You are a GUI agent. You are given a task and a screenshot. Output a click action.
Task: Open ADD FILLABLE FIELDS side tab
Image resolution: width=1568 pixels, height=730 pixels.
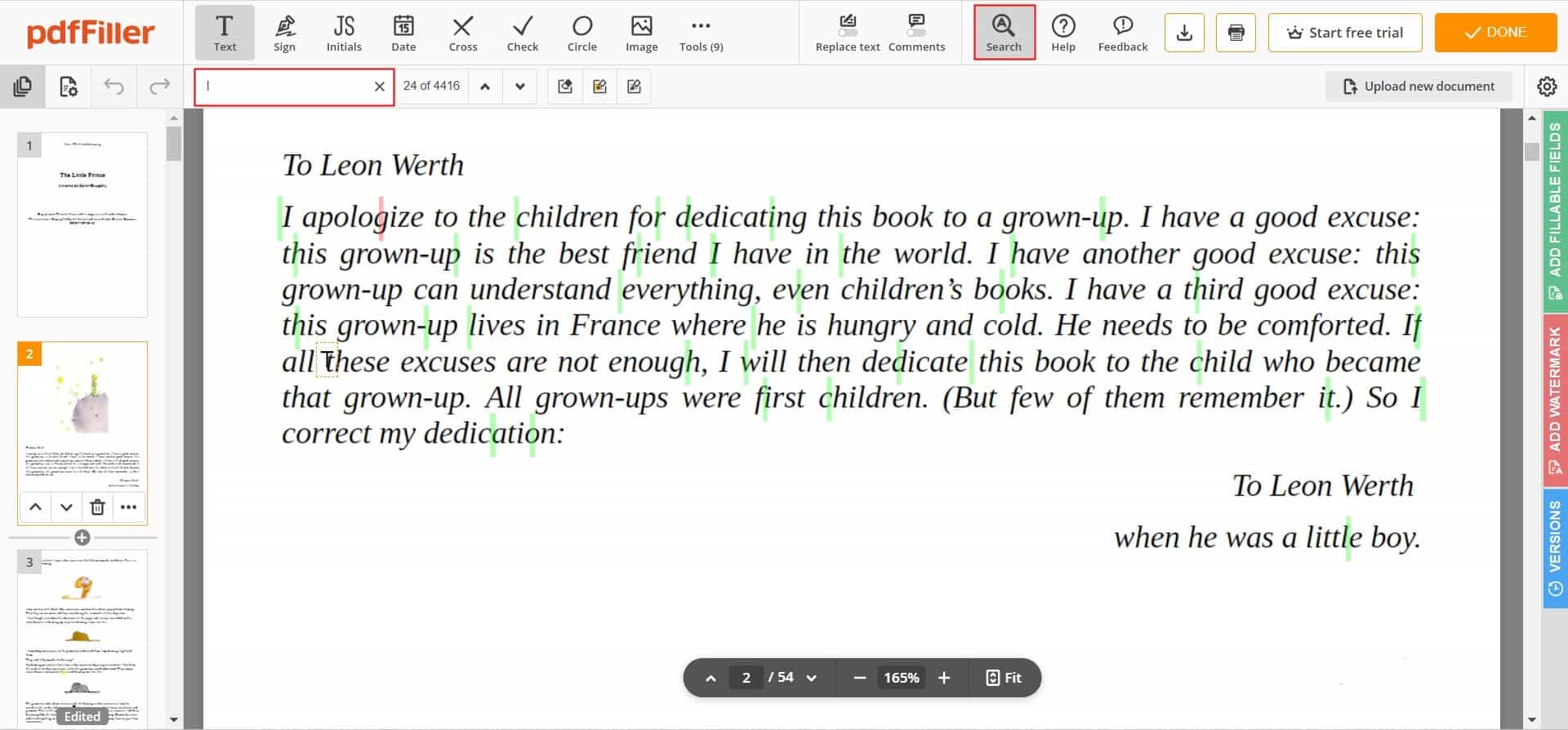click(1555, 211)
